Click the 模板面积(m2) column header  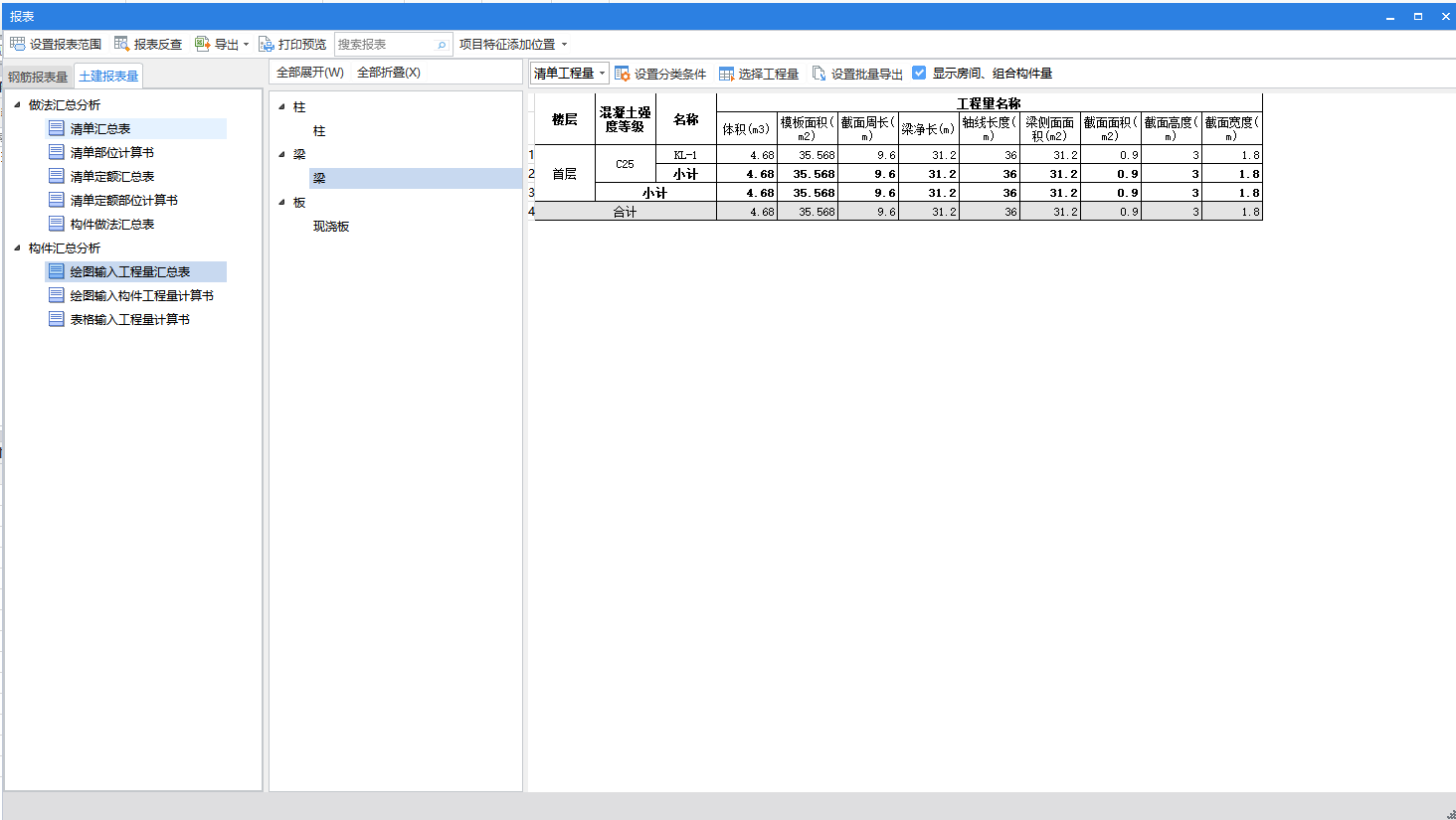tap(808, 128)
